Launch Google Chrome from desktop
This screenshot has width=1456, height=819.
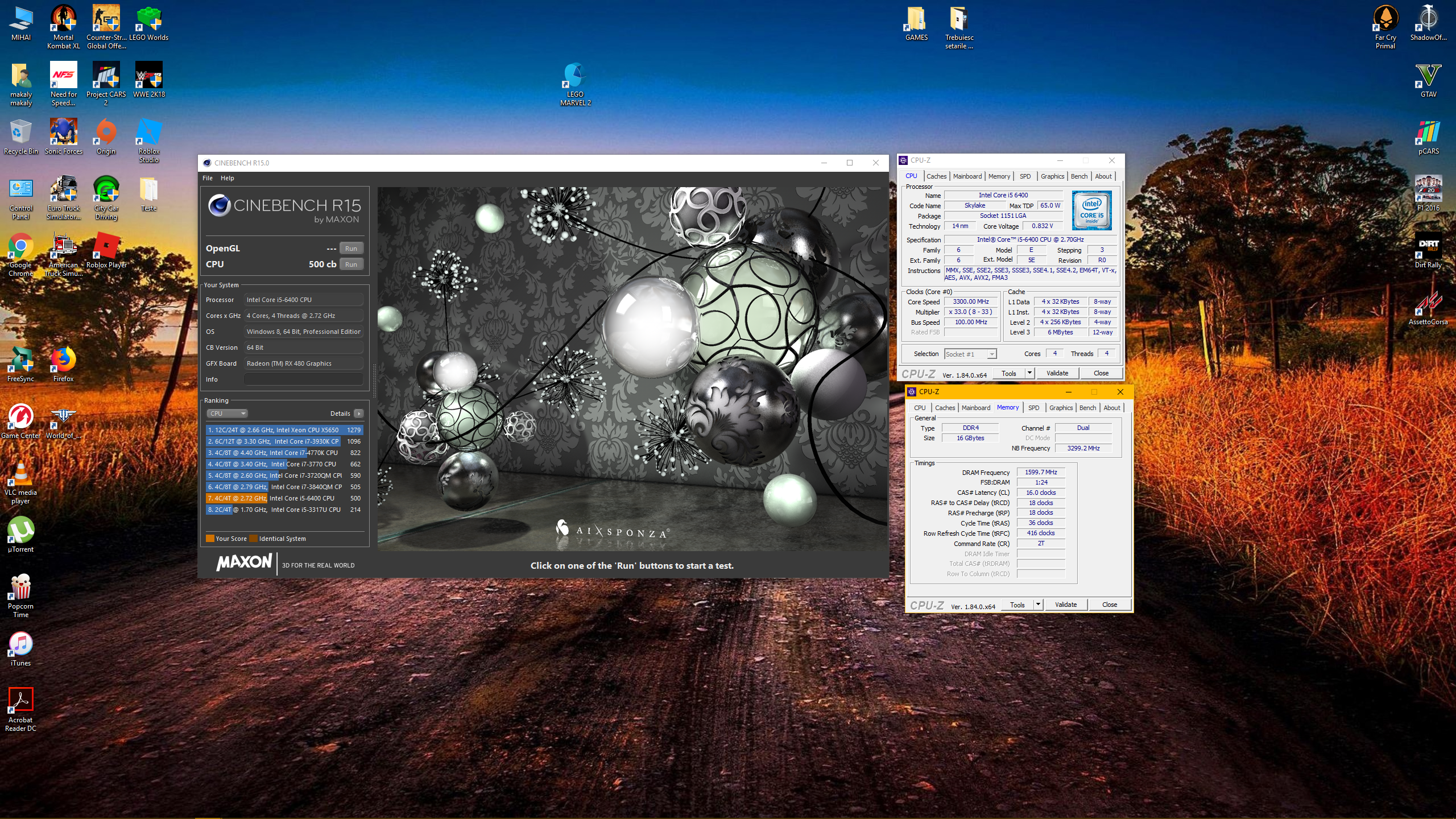[20, 254]
